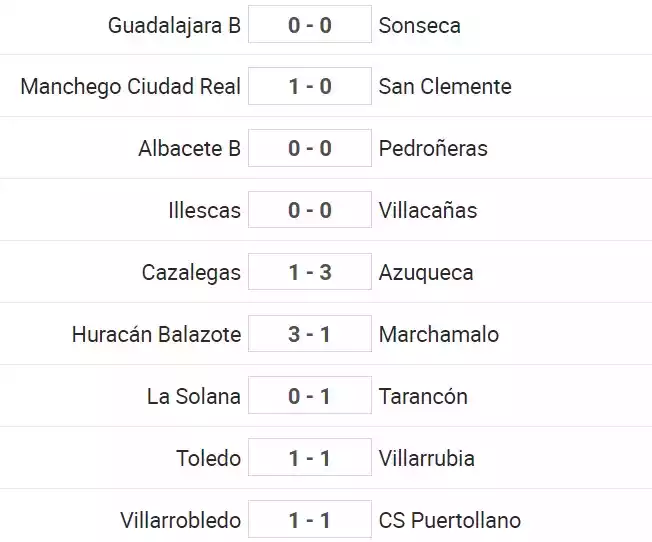Click the 0 - 0 Guadalajara B score box
The image size is (652, 542).
[x=310, y=24]
